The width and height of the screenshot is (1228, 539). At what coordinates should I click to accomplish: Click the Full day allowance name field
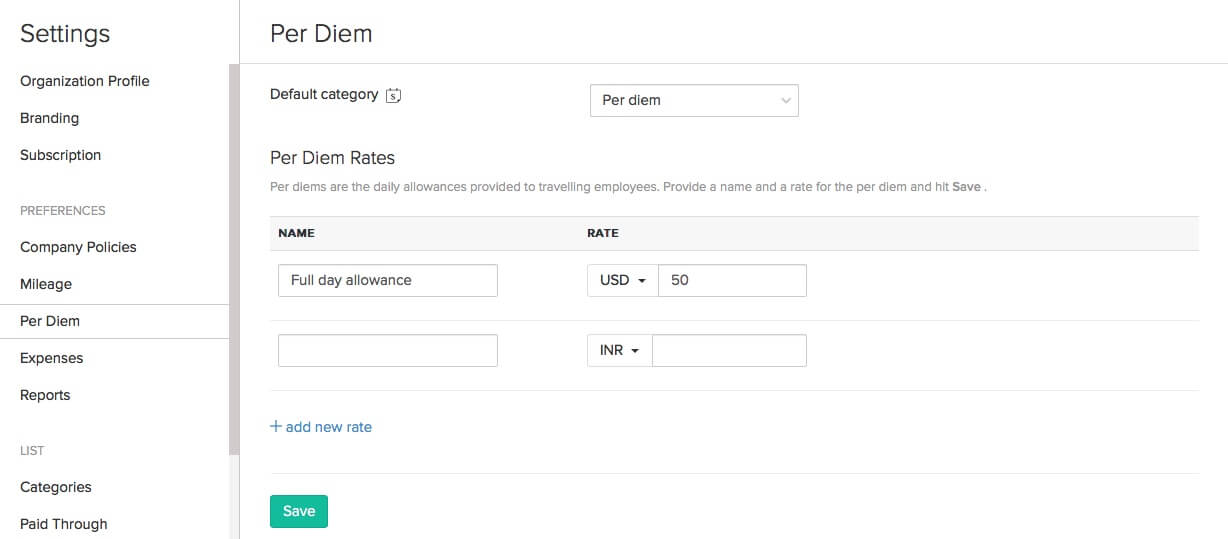tap(388, 280)
